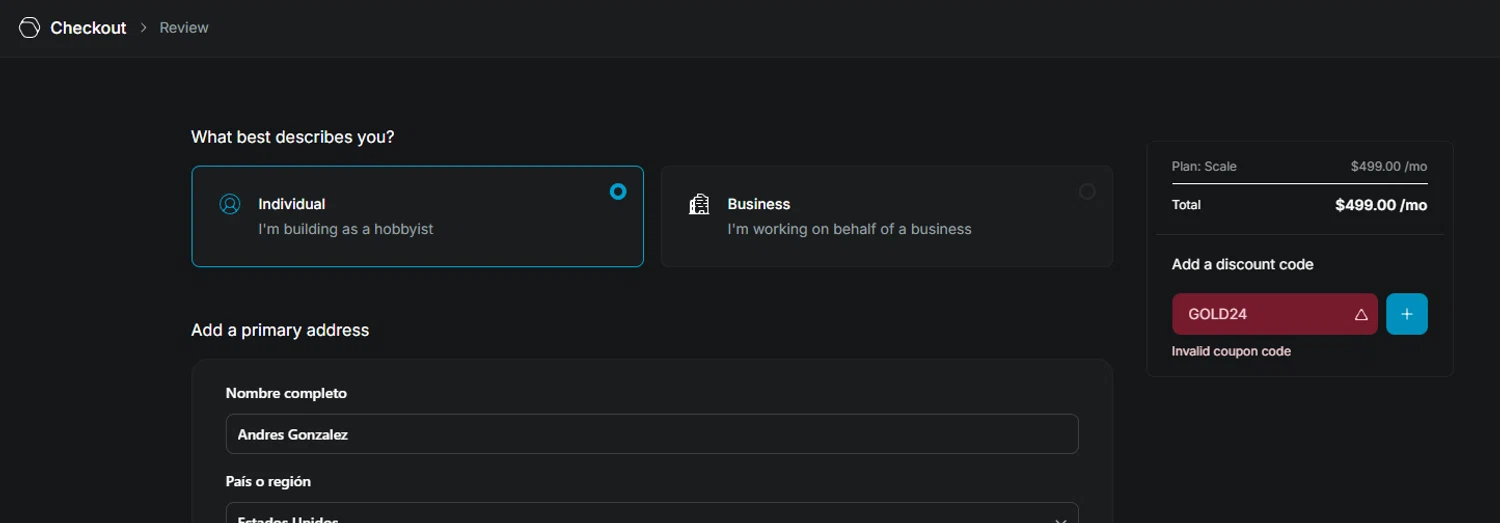
Task: Click the 'Add a primary address' heading
Action: [x=280, y=330]
